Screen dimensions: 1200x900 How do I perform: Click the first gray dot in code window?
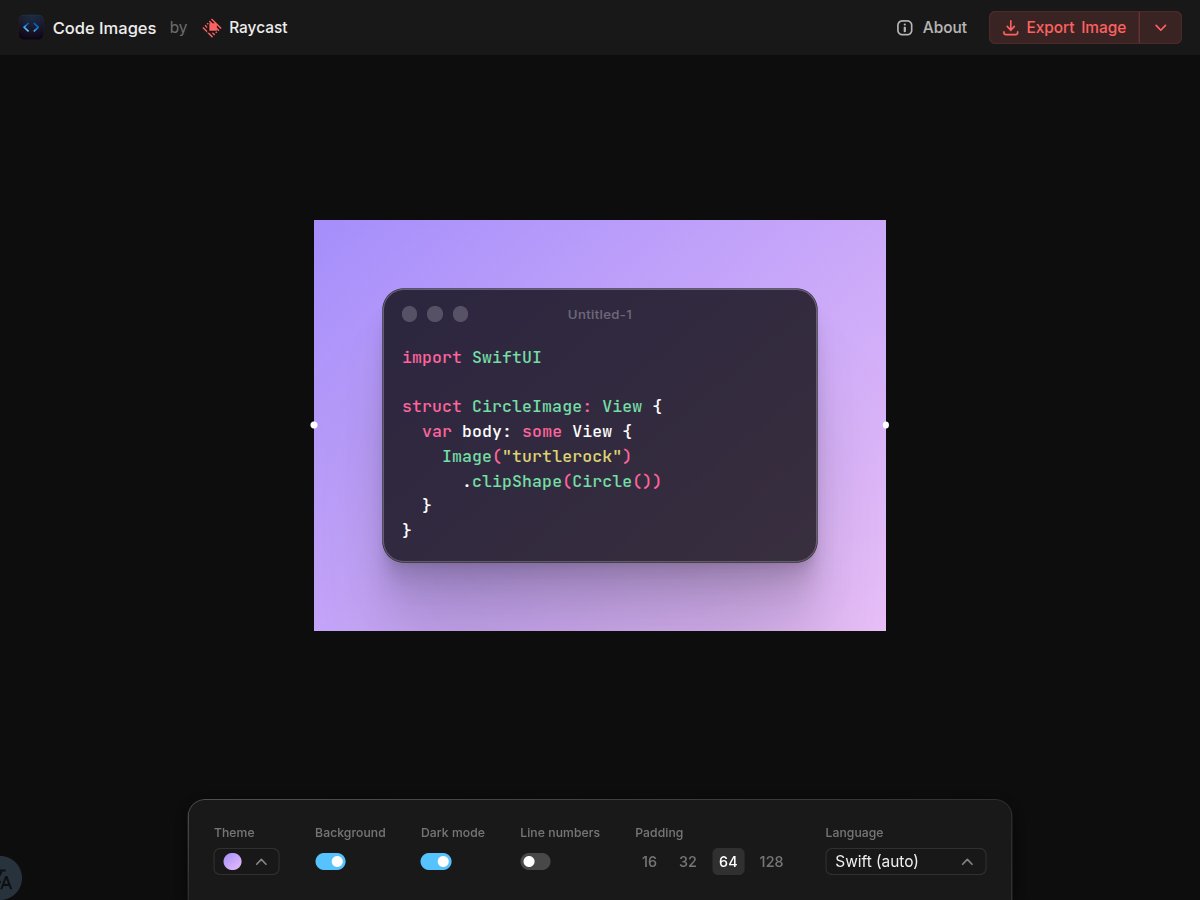[410, 314]
